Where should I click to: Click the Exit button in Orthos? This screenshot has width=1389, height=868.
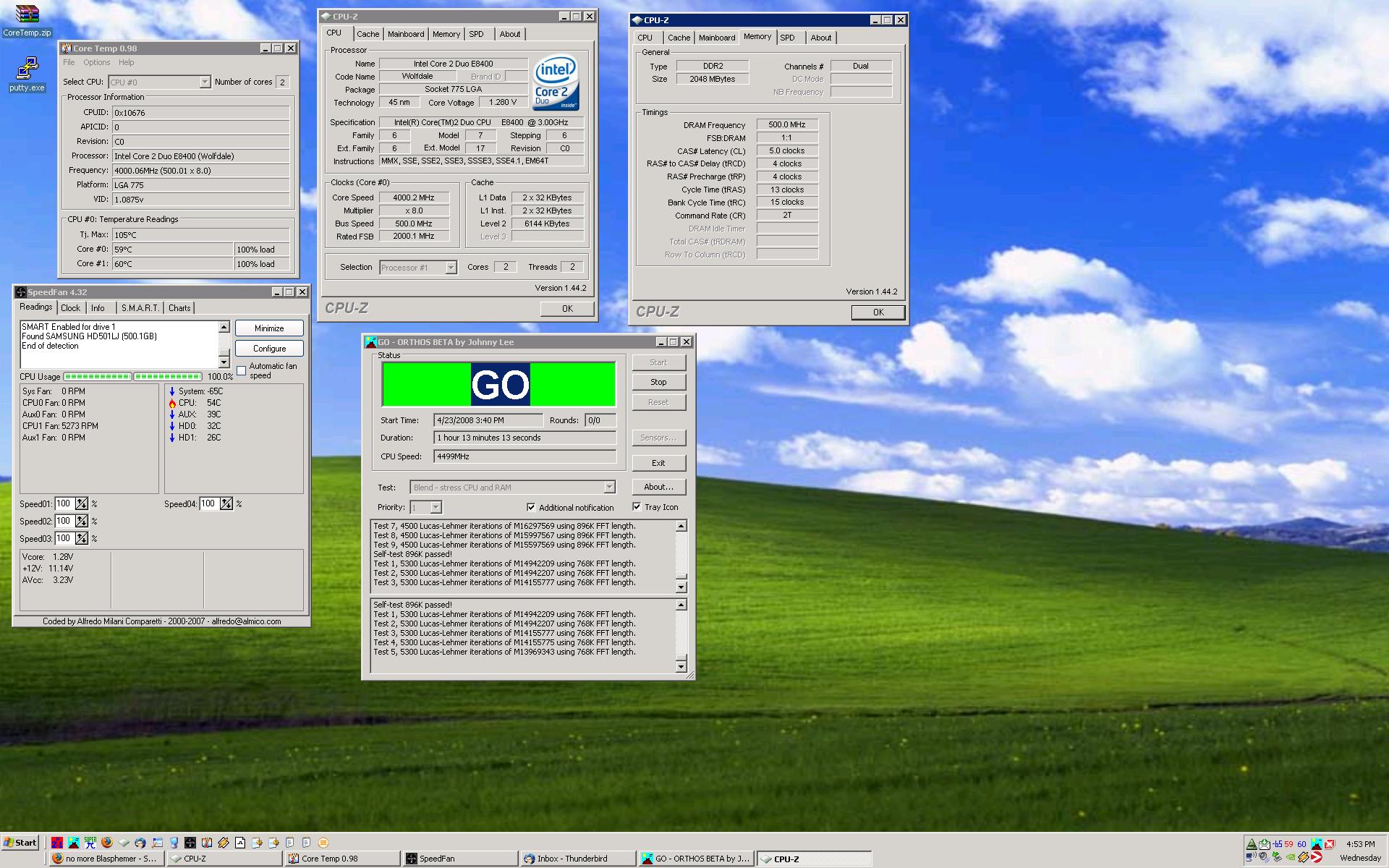tap(658, 463)
